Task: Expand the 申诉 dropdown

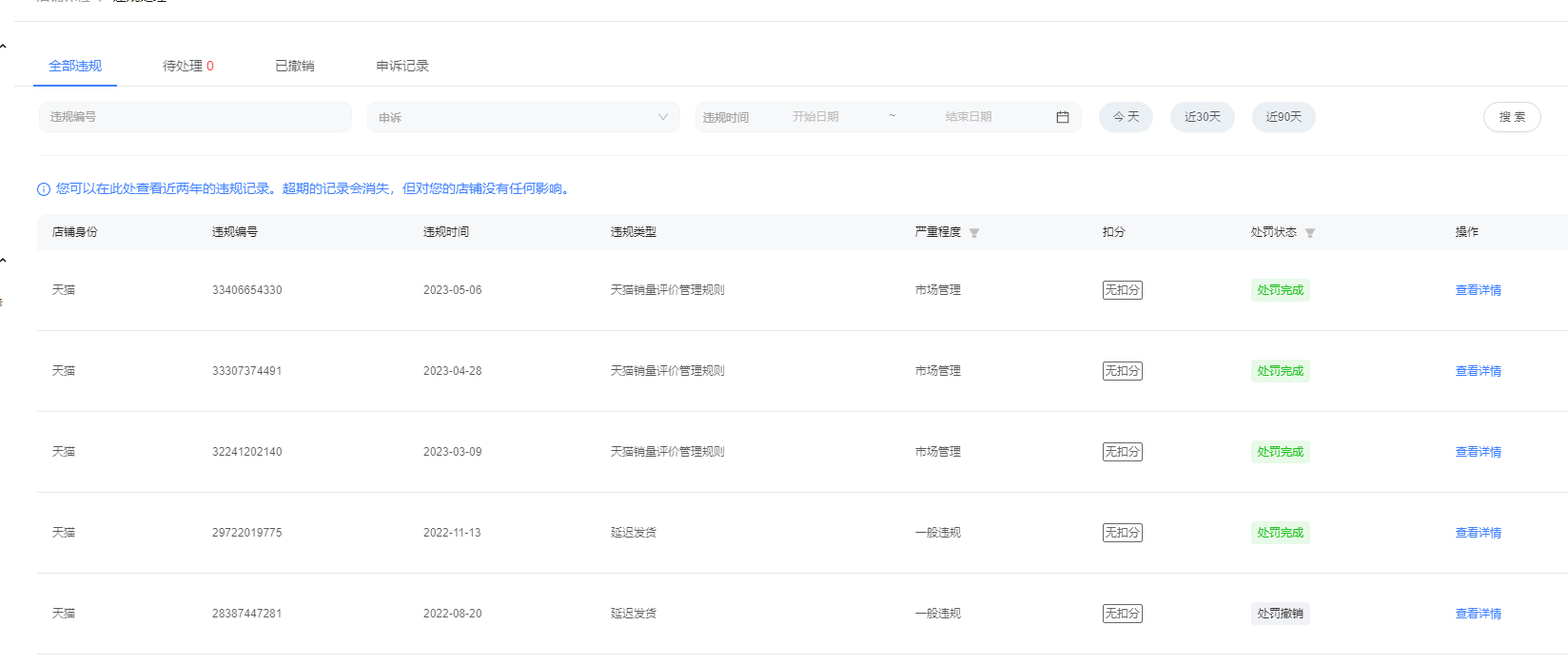Action: point(523,117)
